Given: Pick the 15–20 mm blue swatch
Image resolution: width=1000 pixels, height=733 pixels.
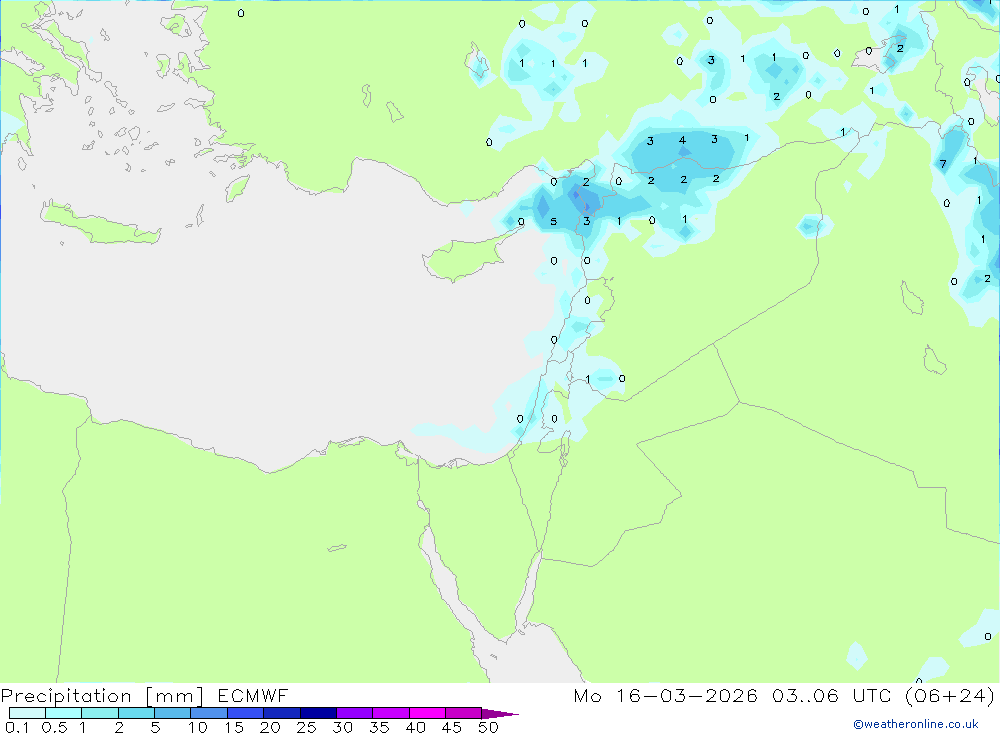Looking at the screenshot, I should pyautogui.click(x=246, y=713).
